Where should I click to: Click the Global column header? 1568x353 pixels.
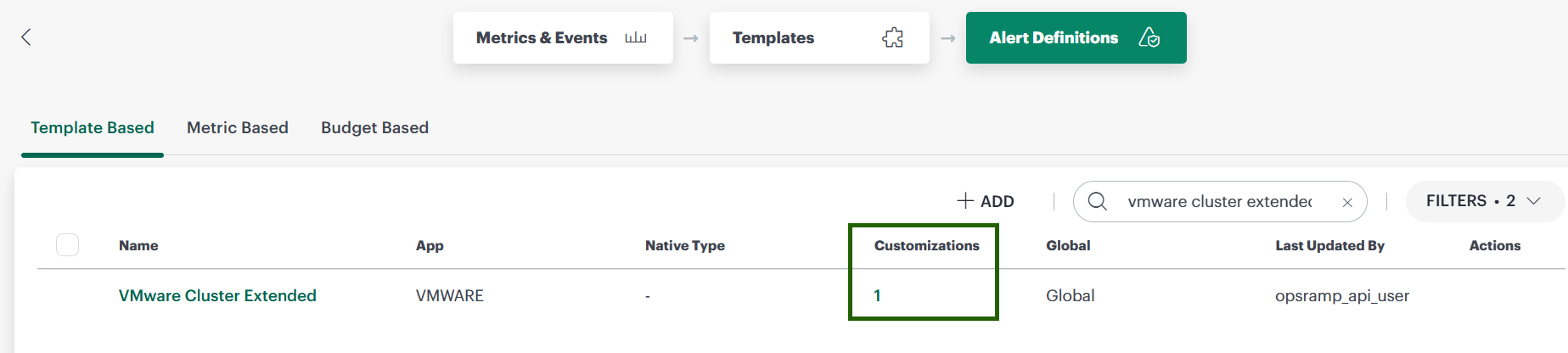coord(1068,245)
